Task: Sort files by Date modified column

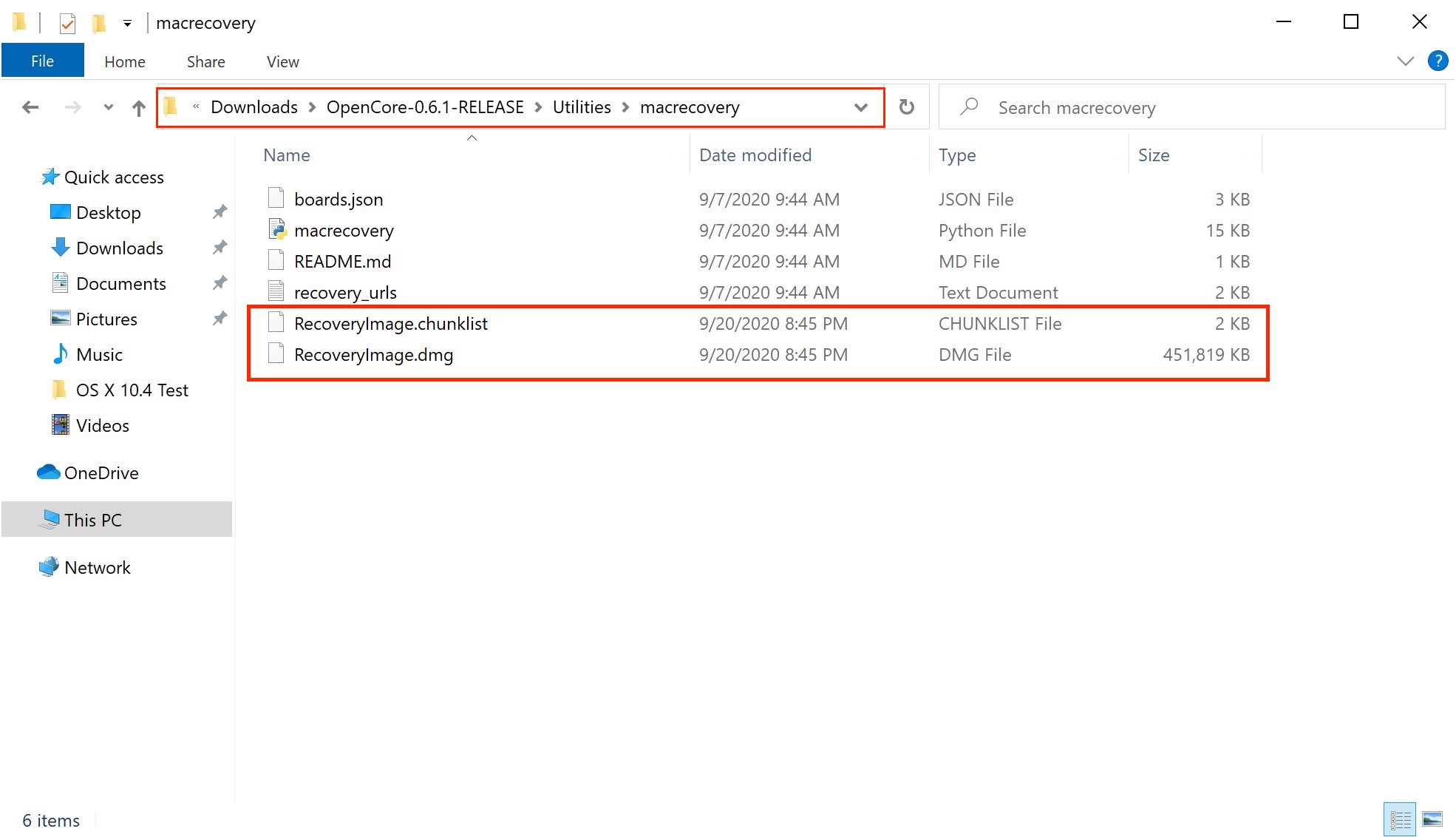Action: coord(755,155)
